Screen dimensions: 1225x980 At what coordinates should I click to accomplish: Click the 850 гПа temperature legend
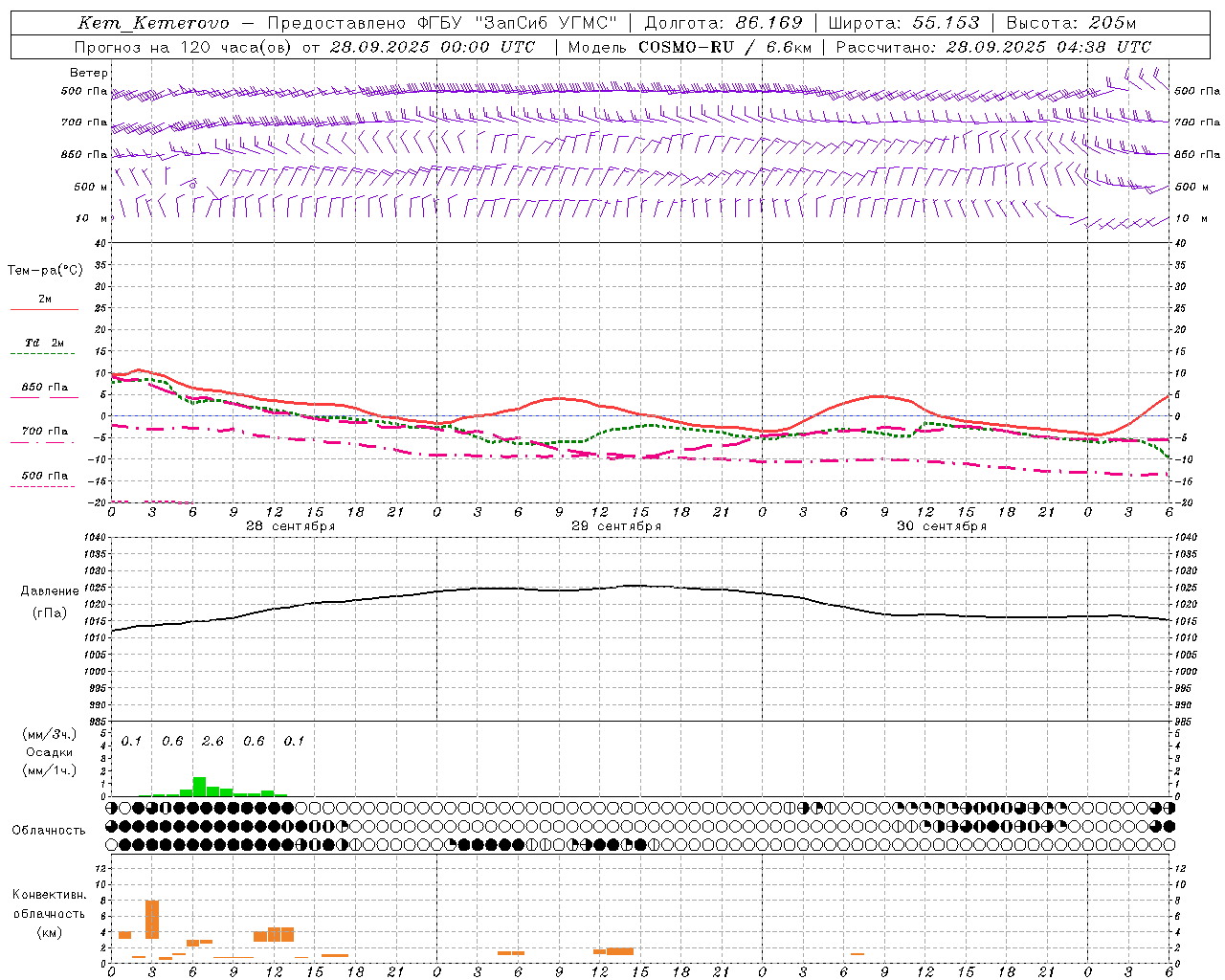44,390
